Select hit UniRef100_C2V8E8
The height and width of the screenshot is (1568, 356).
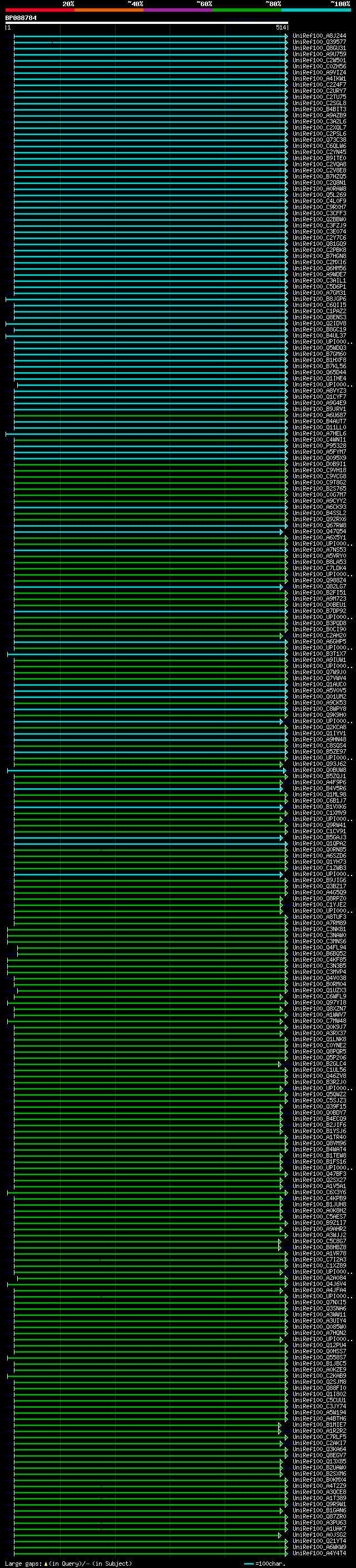tap(319, 170)
